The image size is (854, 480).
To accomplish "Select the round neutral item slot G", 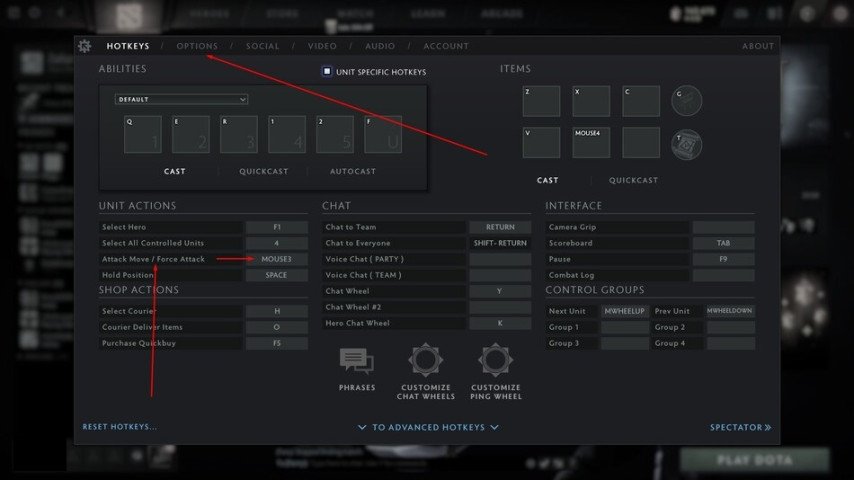I will [687, 100].
